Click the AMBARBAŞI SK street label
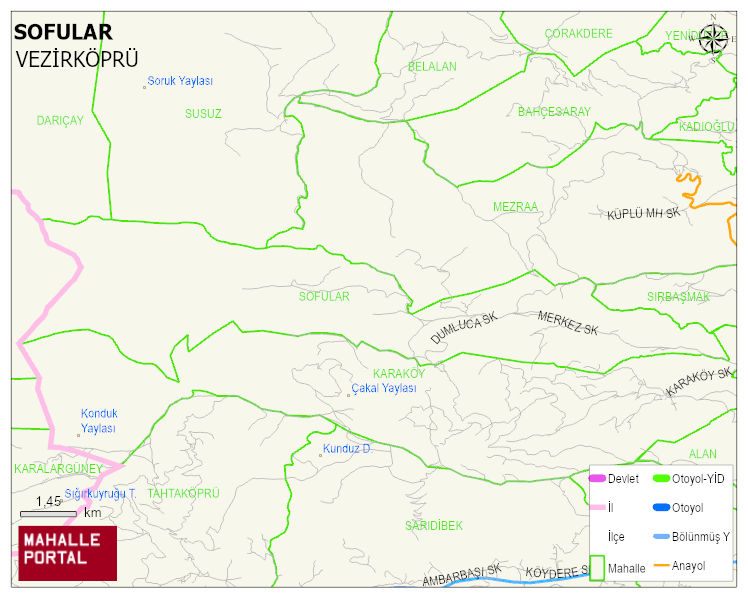The image size is (748, 598). (462, 576)
